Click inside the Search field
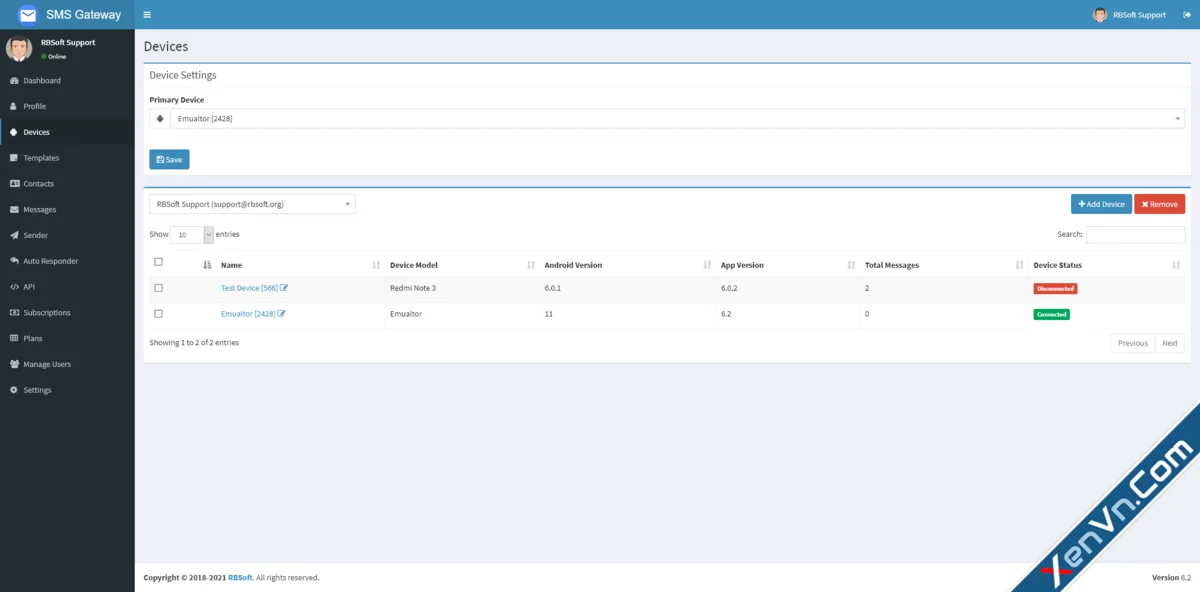1200x592 pixels. tap(1135, 234)
